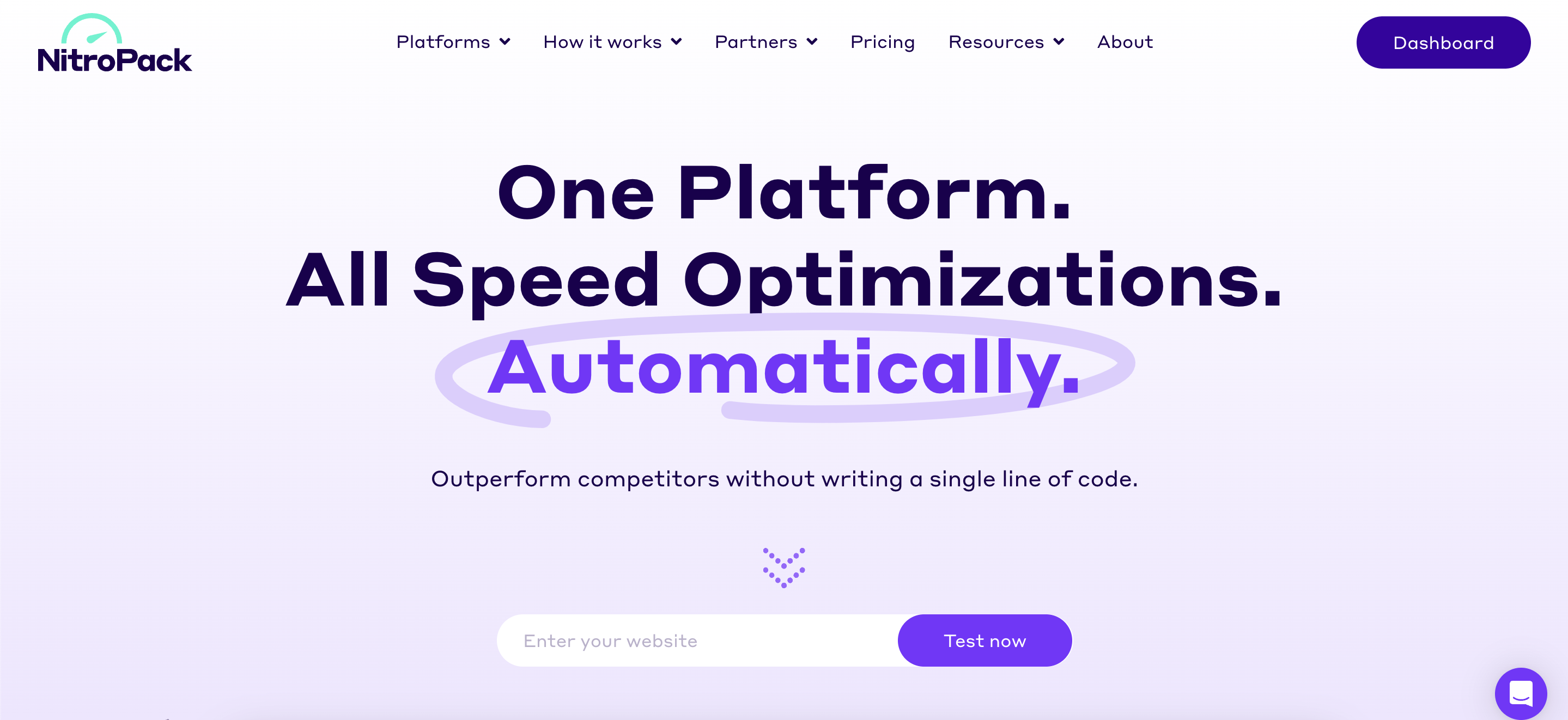Click the How it works dropdown arrow
The width and height of the screenshot is (1568, 720).
[x=676, y=42]
